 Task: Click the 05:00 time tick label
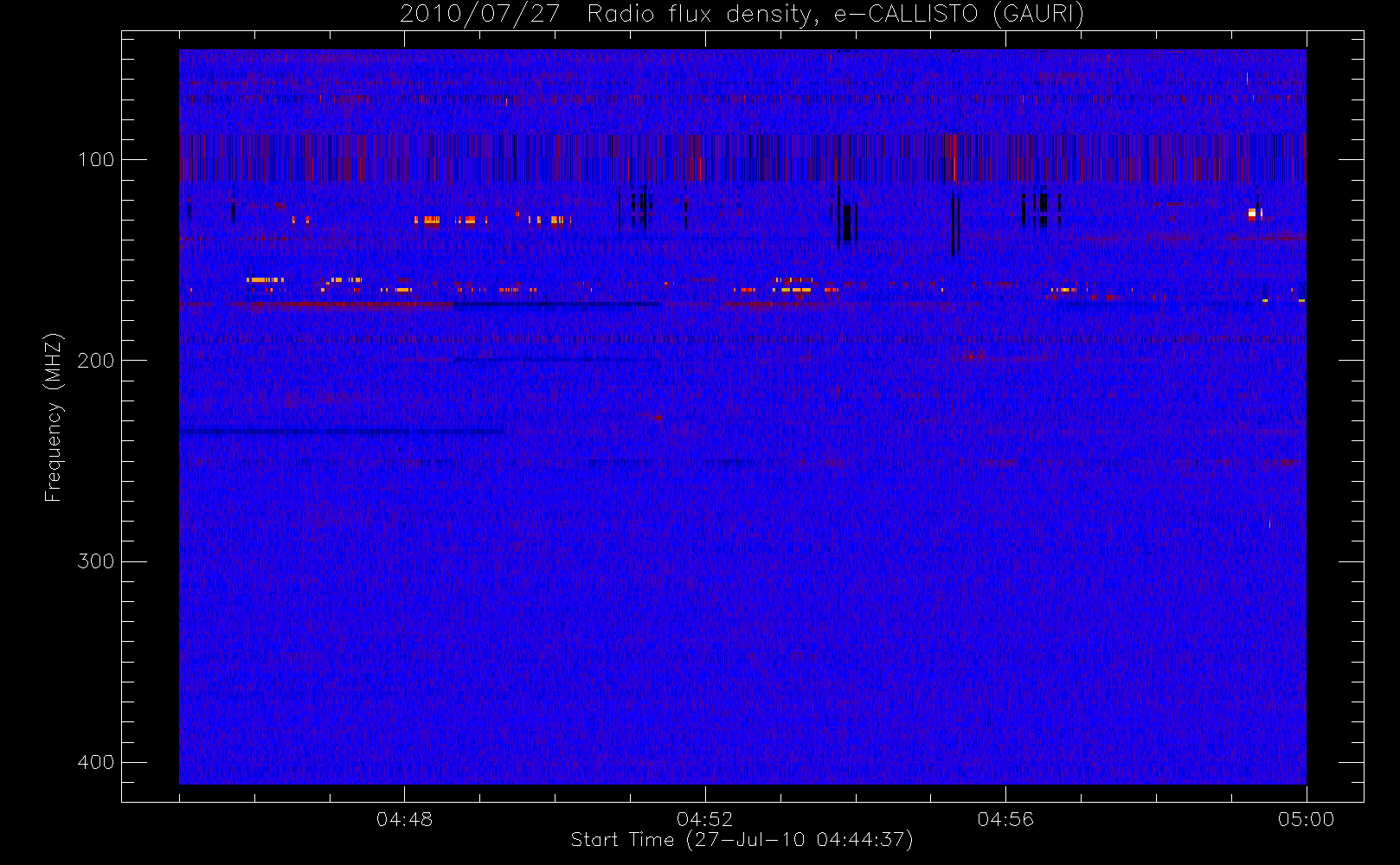(1307, 819)
